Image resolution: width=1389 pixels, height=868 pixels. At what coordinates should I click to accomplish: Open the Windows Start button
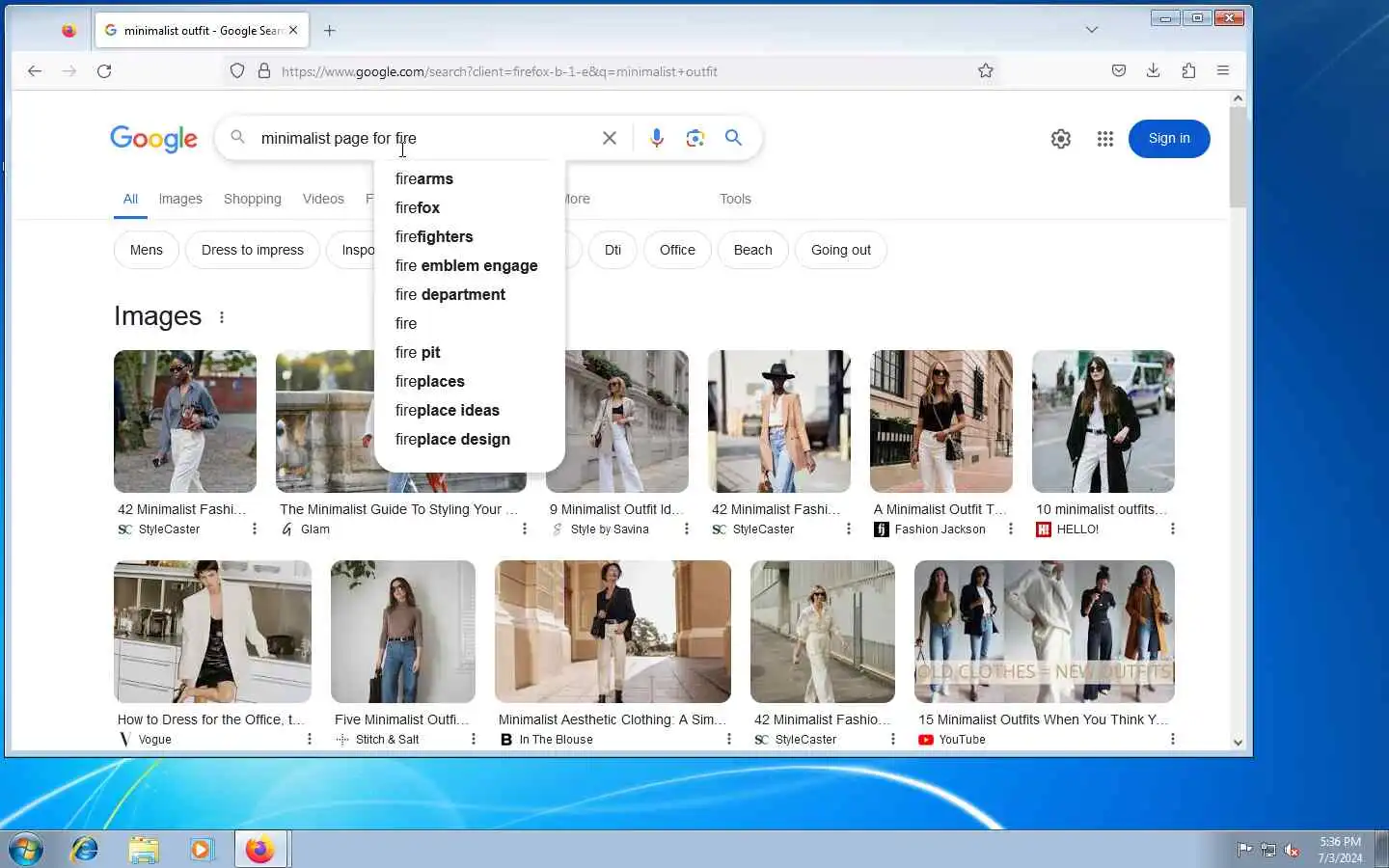[26, 850]
